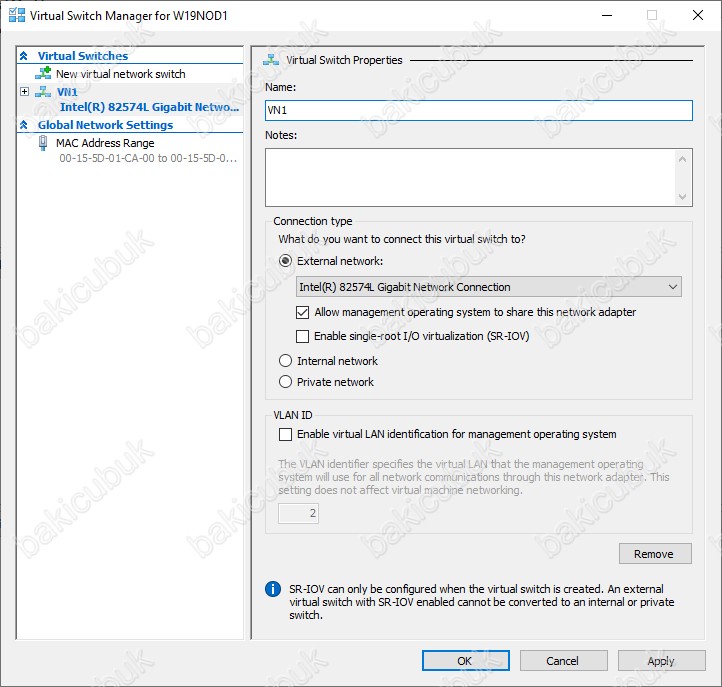
Task: Select the Internal network option
Action: (286, 361)
